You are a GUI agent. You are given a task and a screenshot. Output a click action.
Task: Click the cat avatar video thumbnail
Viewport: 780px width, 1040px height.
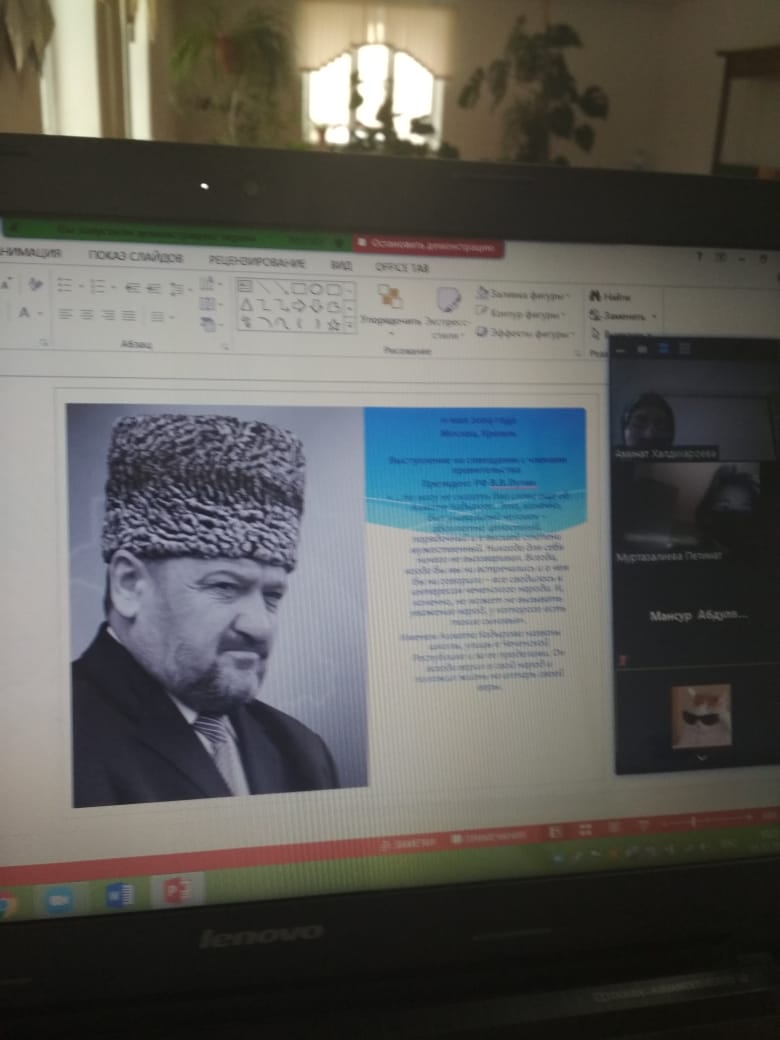pos(699,715)
